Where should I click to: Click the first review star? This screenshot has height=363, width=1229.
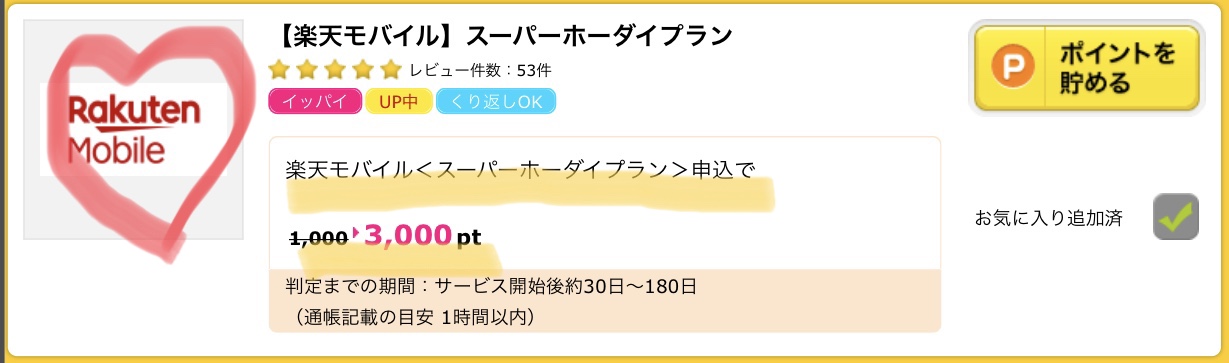click(280, 70)
